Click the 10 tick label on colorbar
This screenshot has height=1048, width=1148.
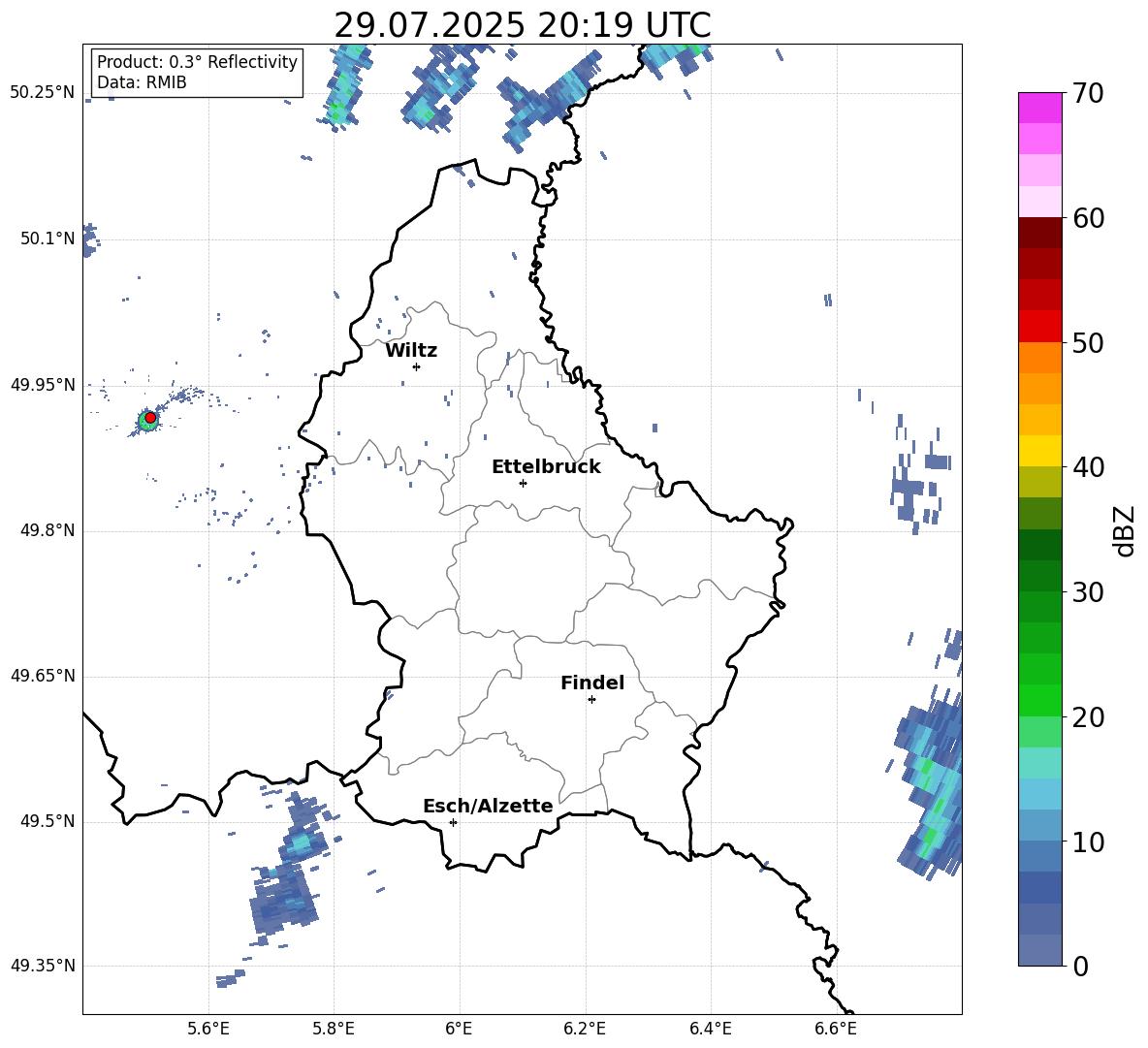[x=1088, y=842]
